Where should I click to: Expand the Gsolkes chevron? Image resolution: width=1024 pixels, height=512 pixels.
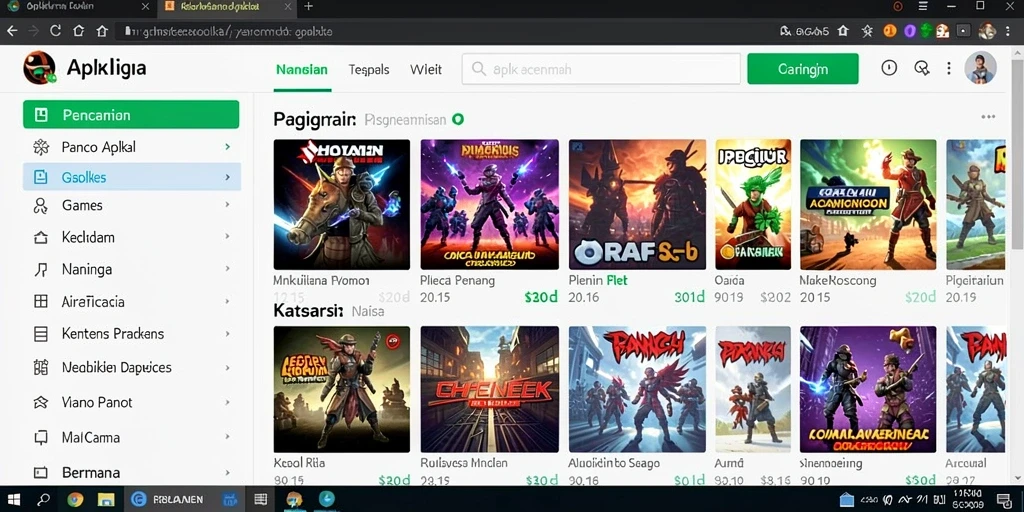coord(227,177)
